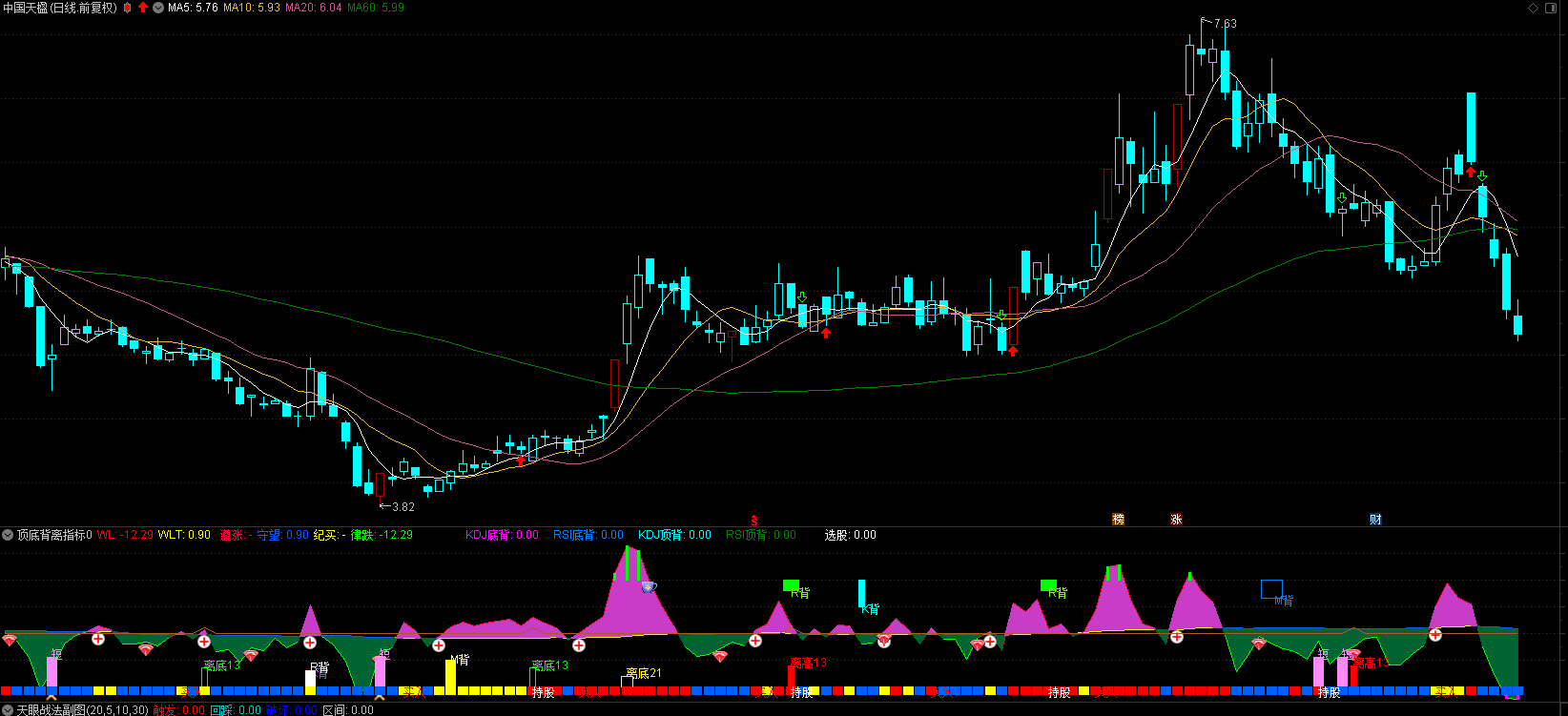Click the first 持股 label in the bottom strip
Screen dimensions: 1568x716
(x=544, y=693)
